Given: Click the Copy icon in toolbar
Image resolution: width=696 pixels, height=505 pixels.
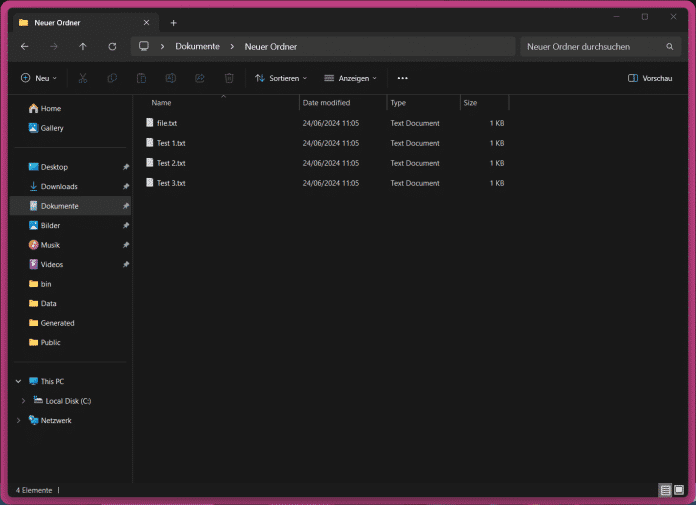Looking at the screenshot, I should click(112, 78).
